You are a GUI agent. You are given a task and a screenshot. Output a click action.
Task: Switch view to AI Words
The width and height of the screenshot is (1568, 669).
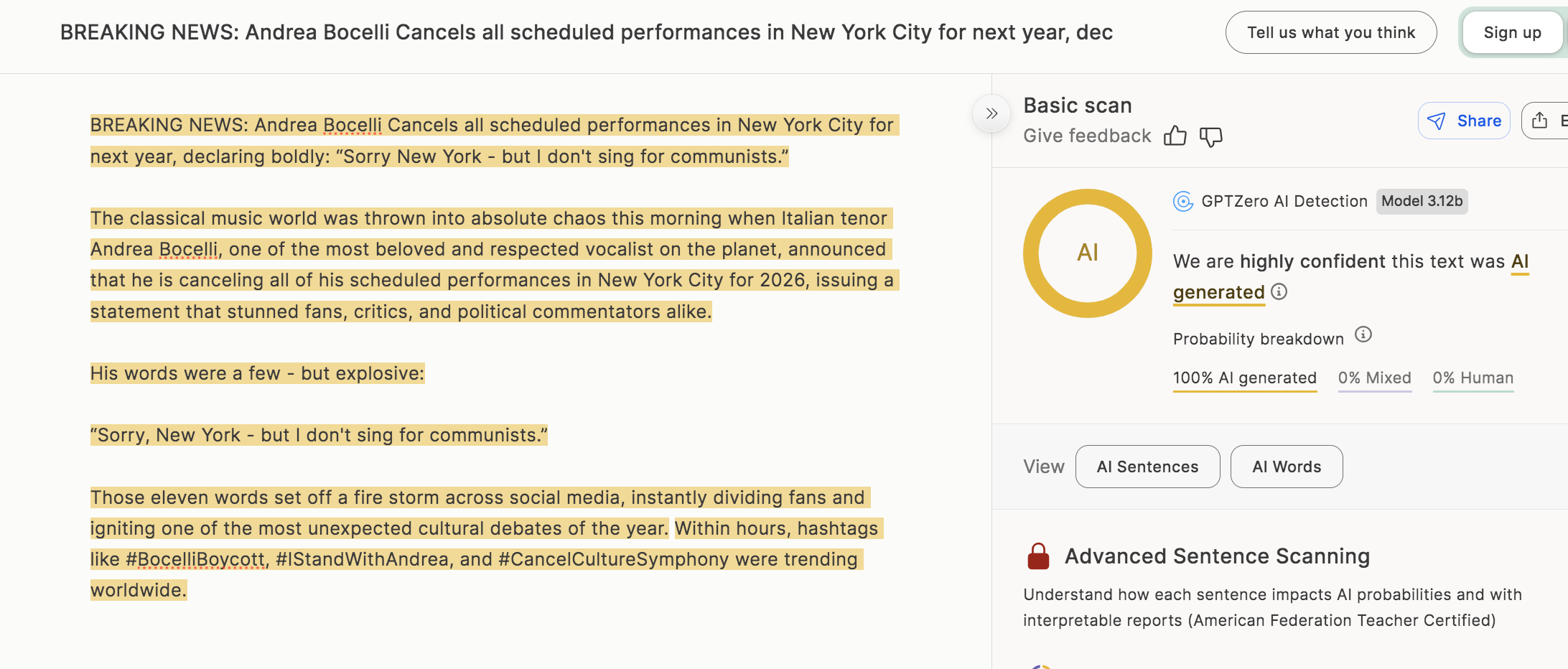(x=1287, y=467)
